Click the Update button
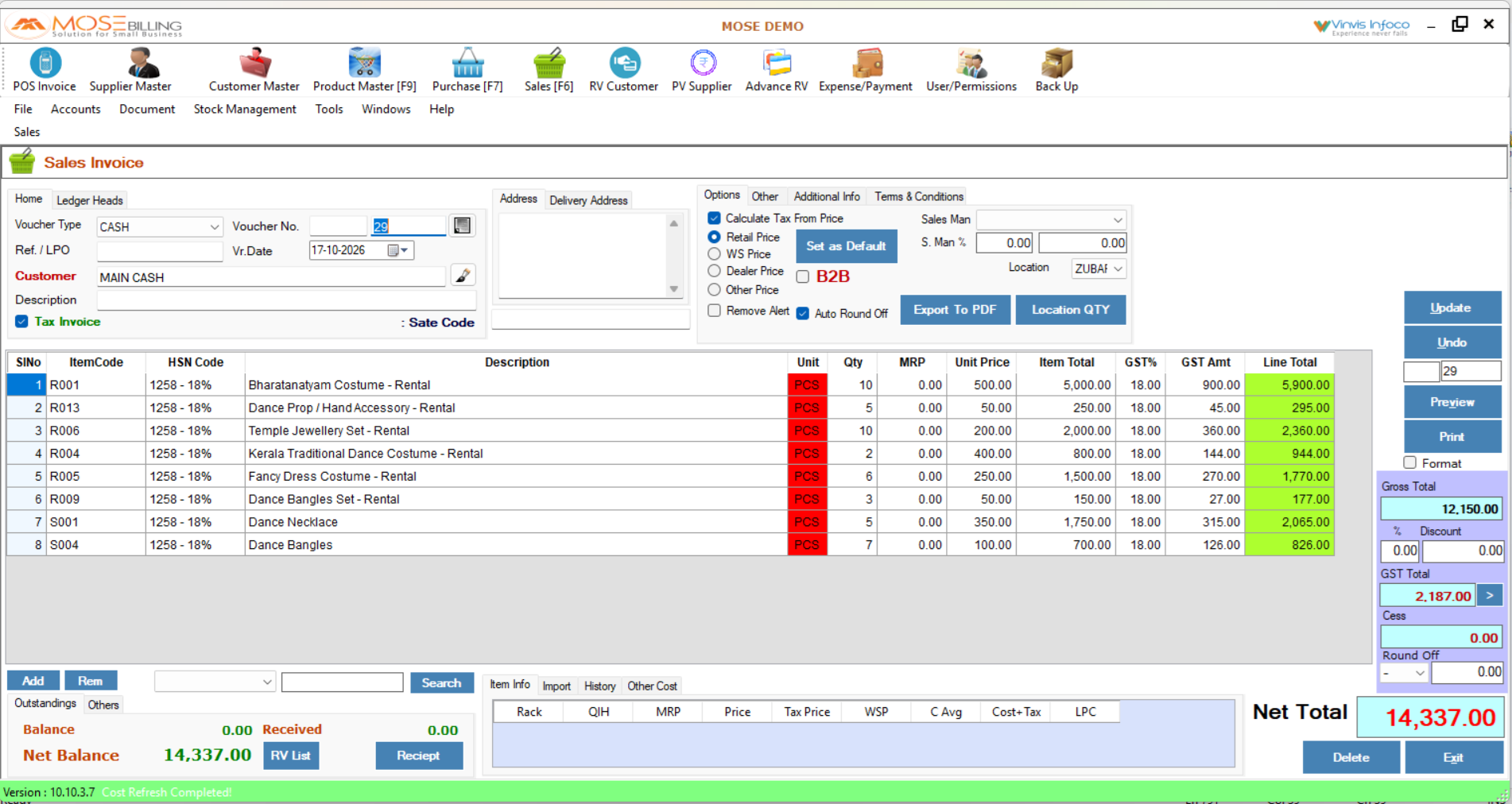This screenshot has width=1512, height=804. click(1451, 307)
